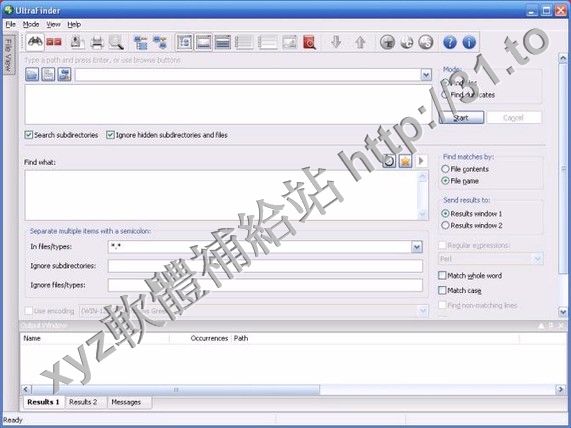Viewport: 571px width, 428px height.
Task: Click the options panel vertical scrollbar thumb
Action: pyautogui.click(x=563, y=169)
